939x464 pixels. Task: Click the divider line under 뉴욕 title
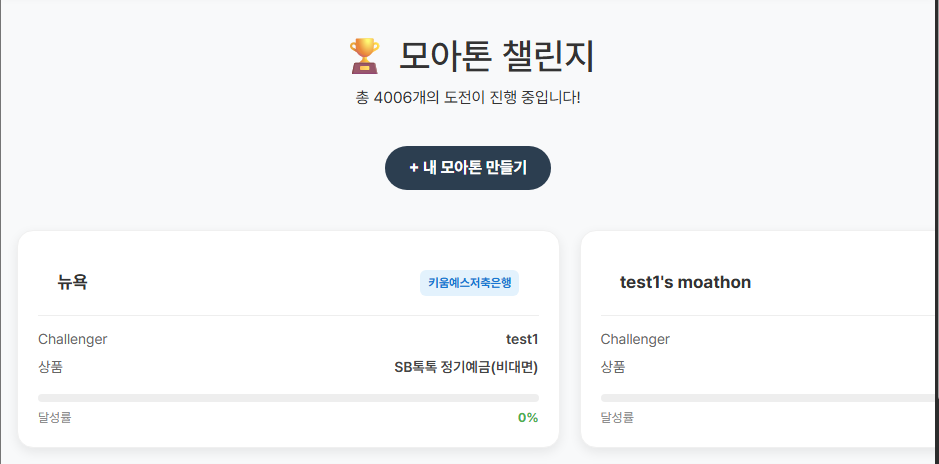coord(288,315)
